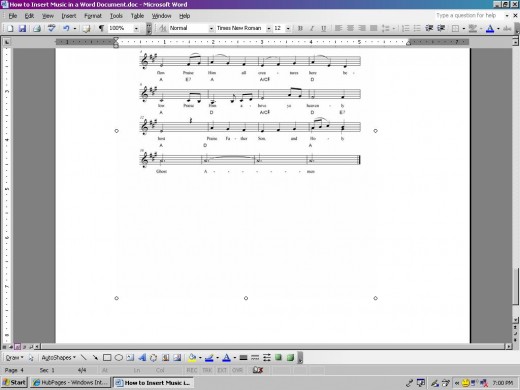Apply numbered list formatting
Viewport: 520px width, 390px height.
coord(405,28)
